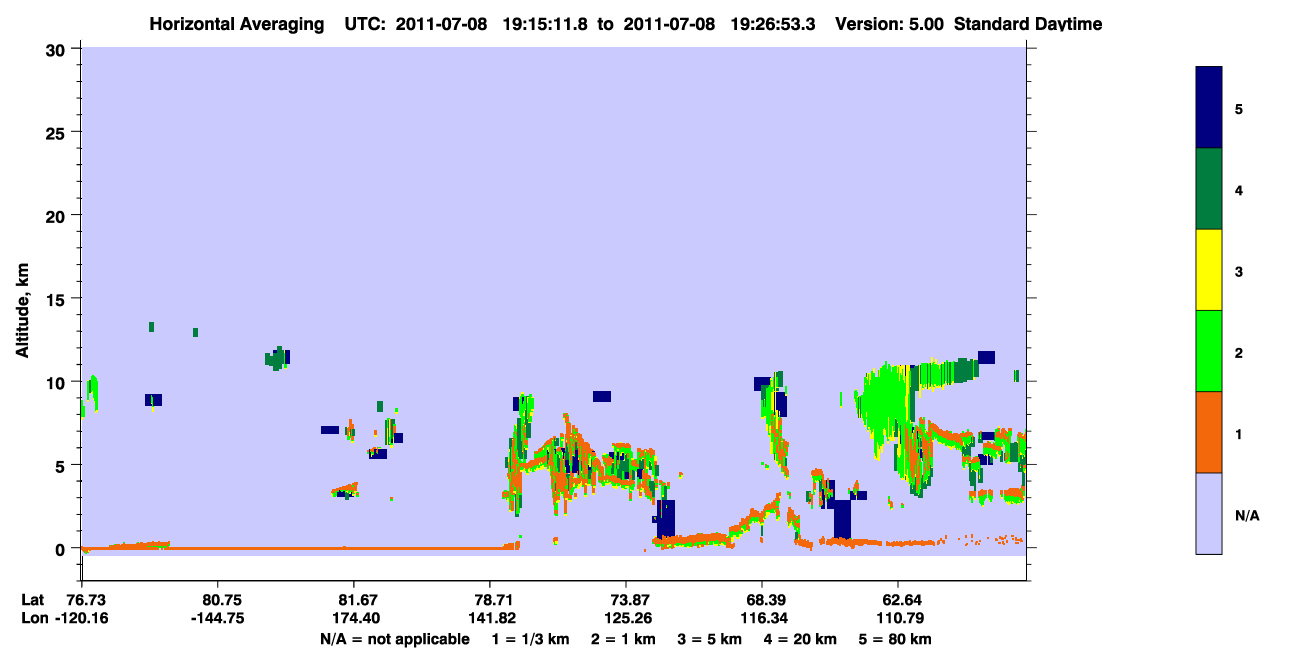Click the dark green level 4 colorbar segment
The image size is (1300, 667).
coord(1209,190)
